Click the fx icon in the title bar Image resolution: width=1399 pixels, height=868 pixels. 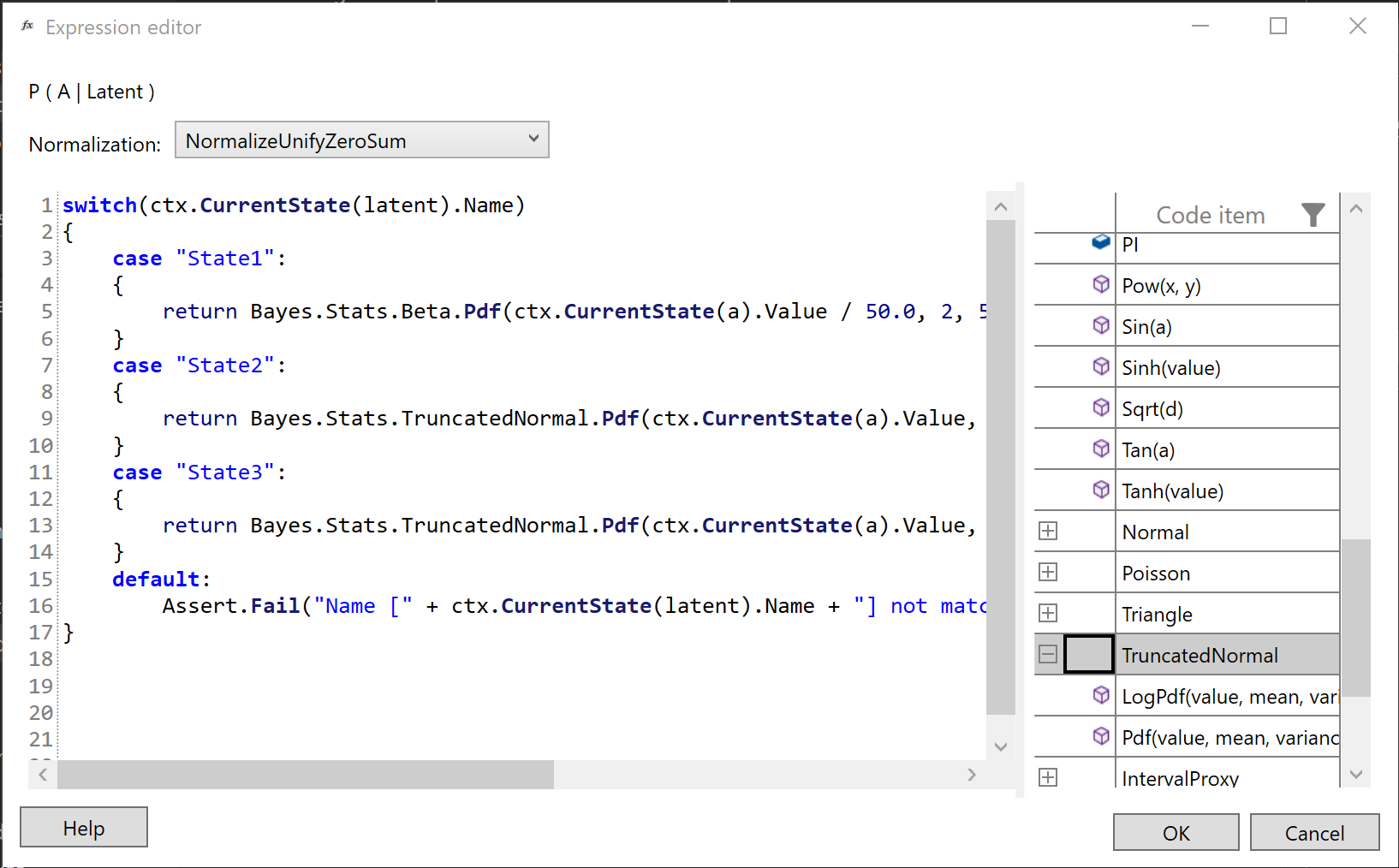27,26
